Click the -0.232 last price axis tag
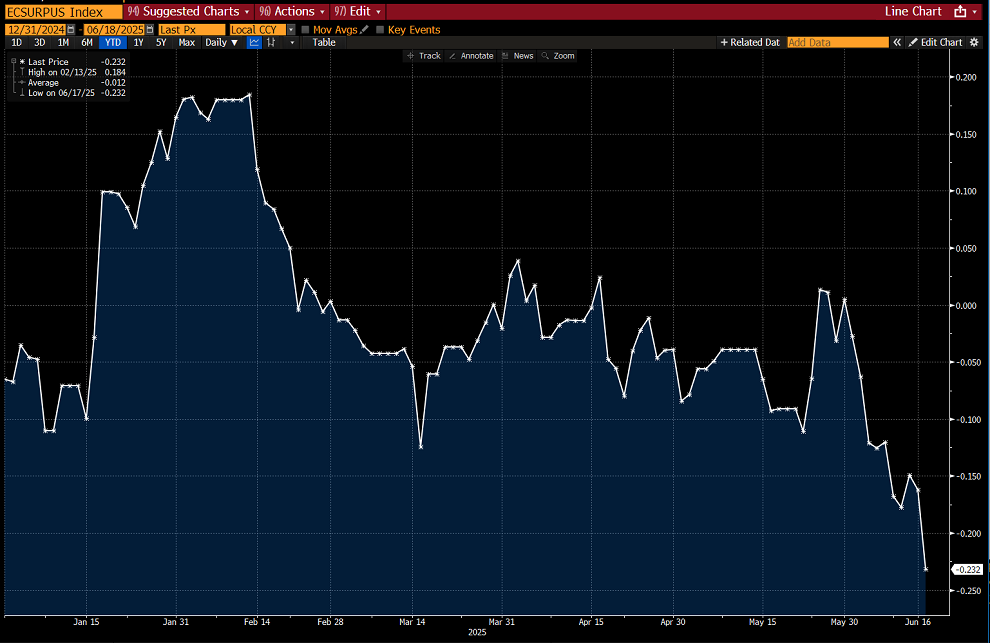 point(967,570)
